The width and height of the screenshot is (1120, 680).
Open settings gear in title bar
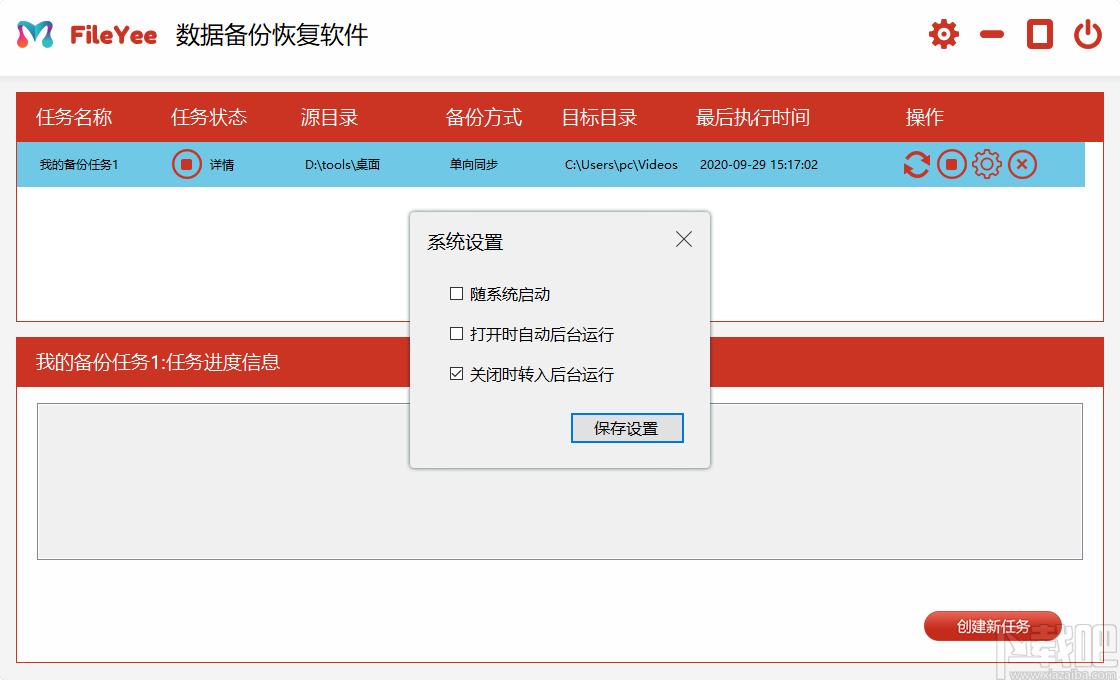tap(944, 34)
